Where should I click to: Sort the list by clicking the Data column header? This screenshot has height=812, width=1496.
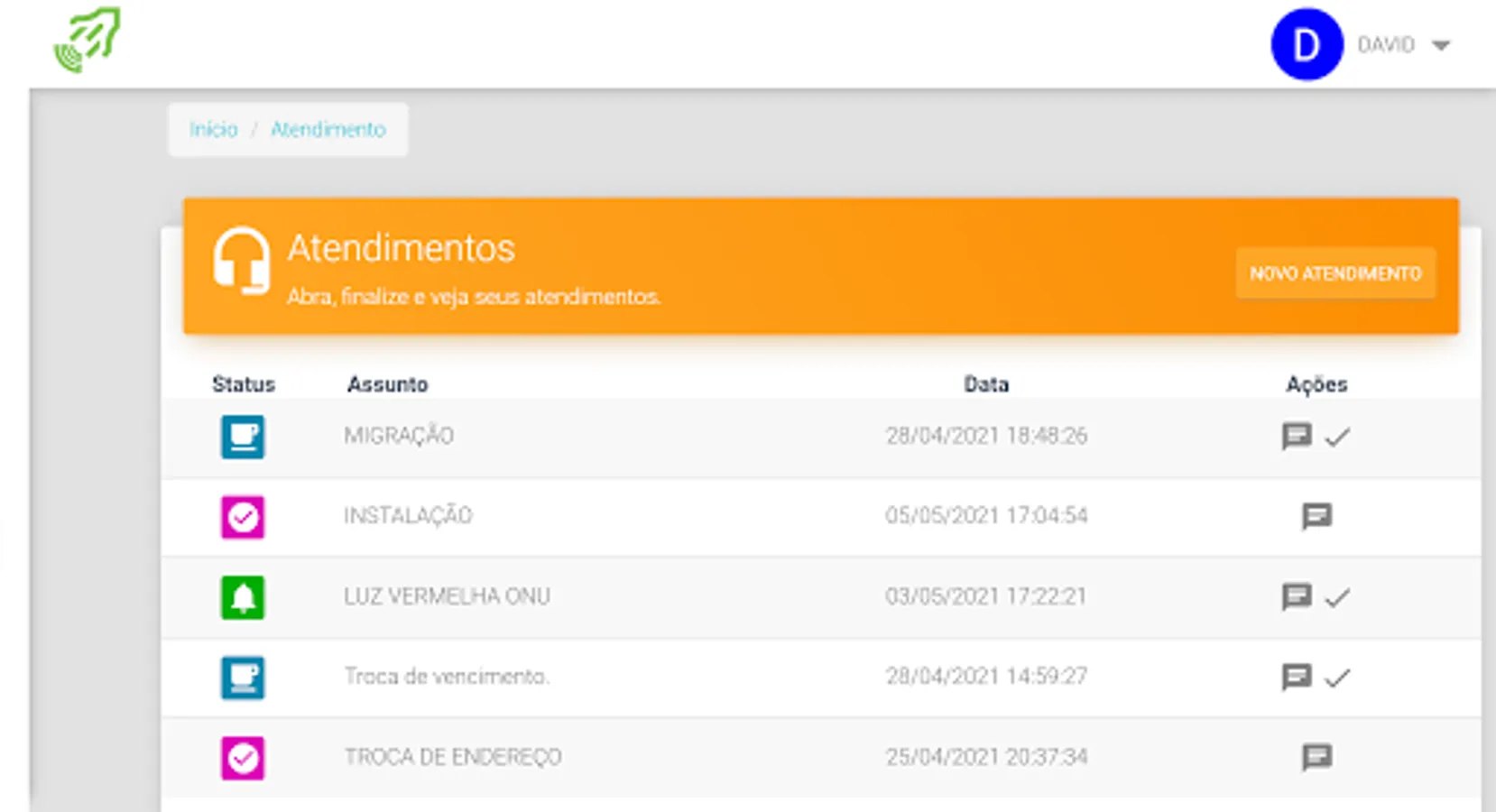(x=986, y=383)
